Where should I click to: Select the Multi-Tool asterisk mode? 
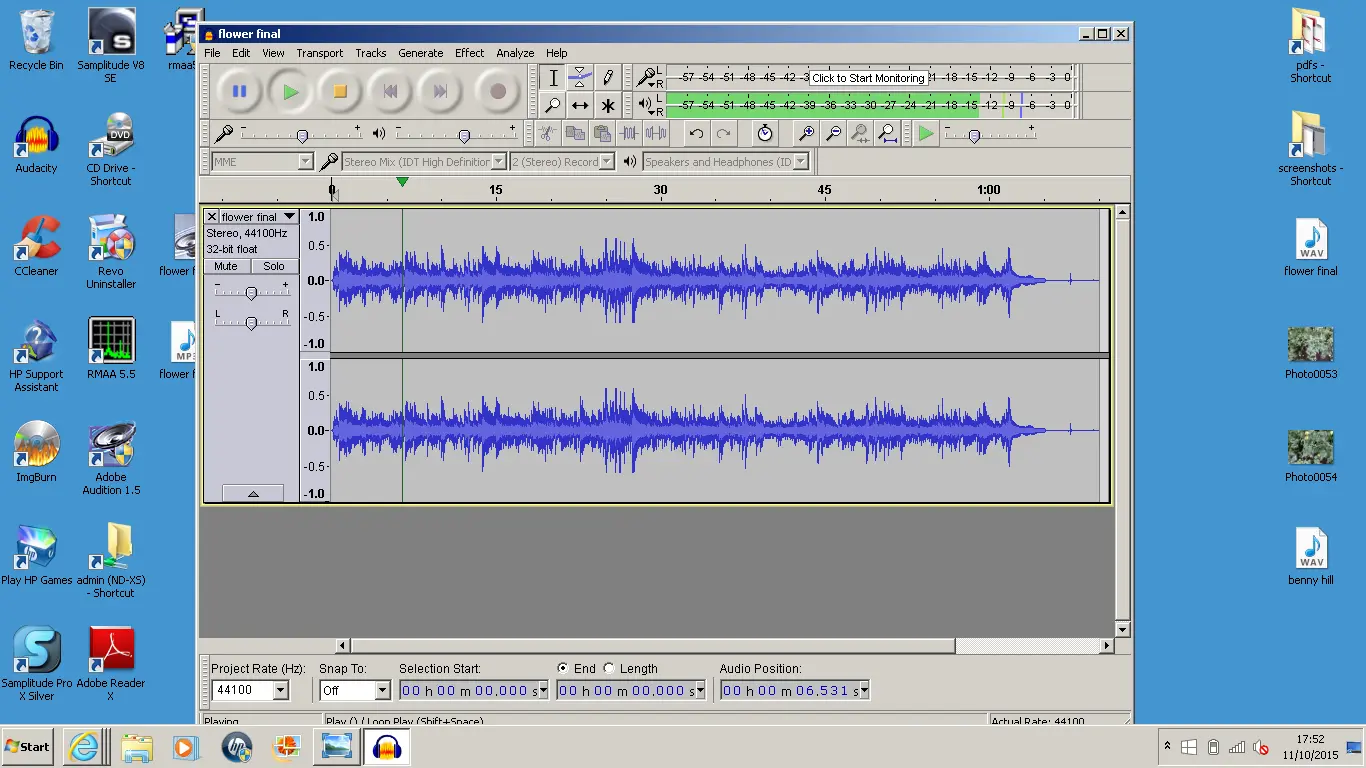pos(607,105)
